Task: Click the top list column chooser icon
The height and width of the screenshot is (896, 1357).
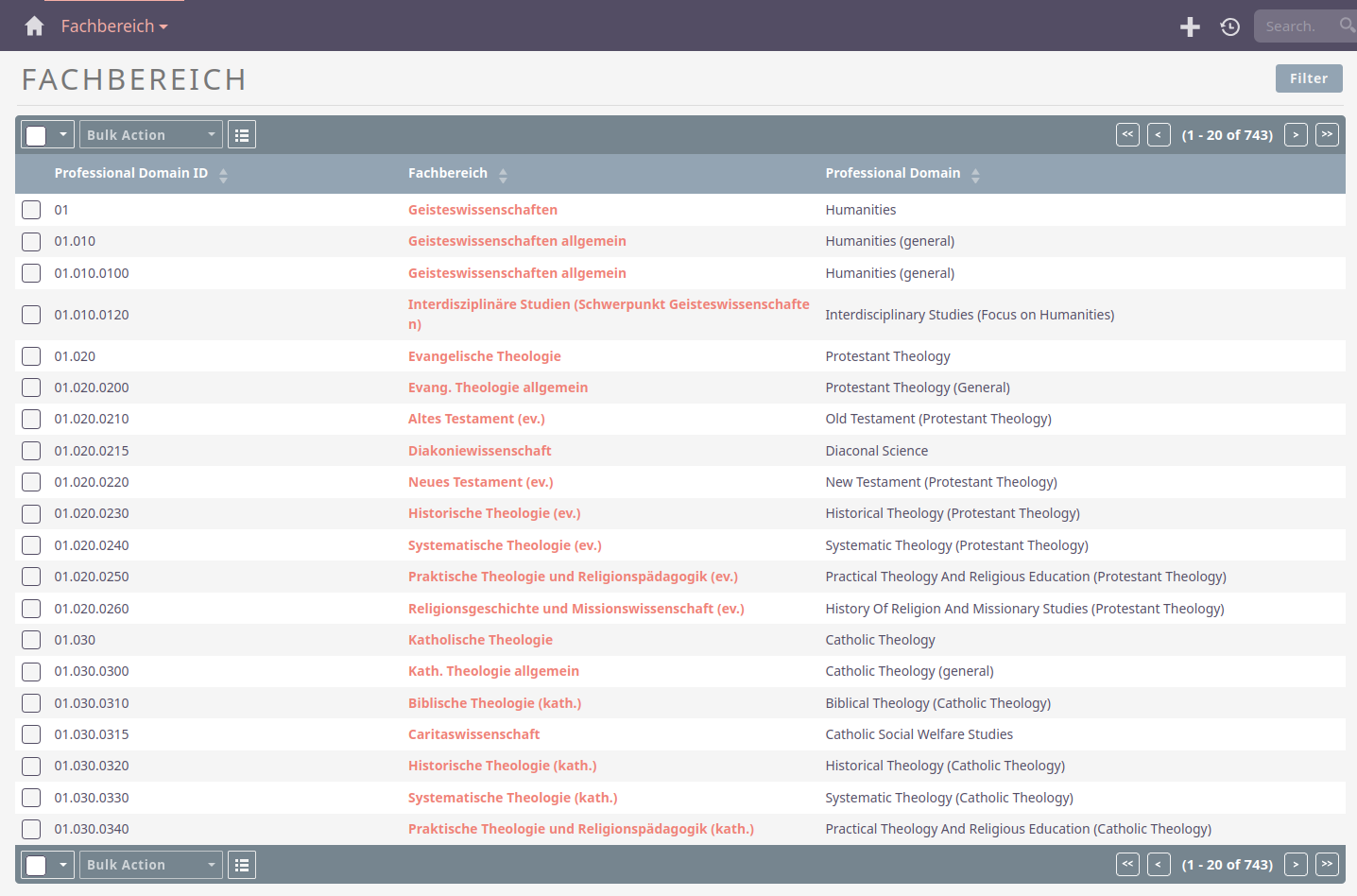Action: [x=242, y=135]
